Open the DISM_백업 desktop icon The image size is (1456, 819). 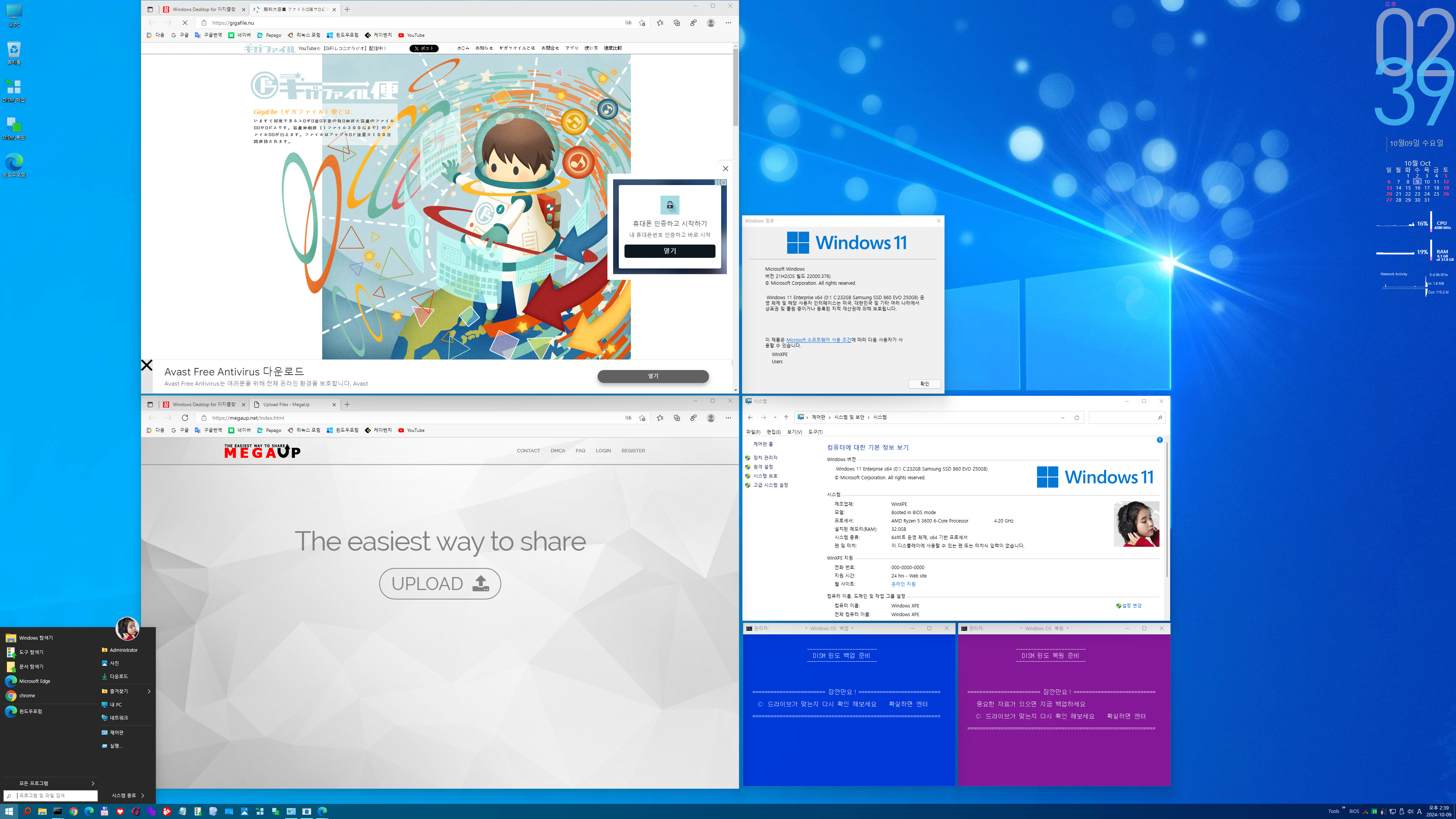14,91
